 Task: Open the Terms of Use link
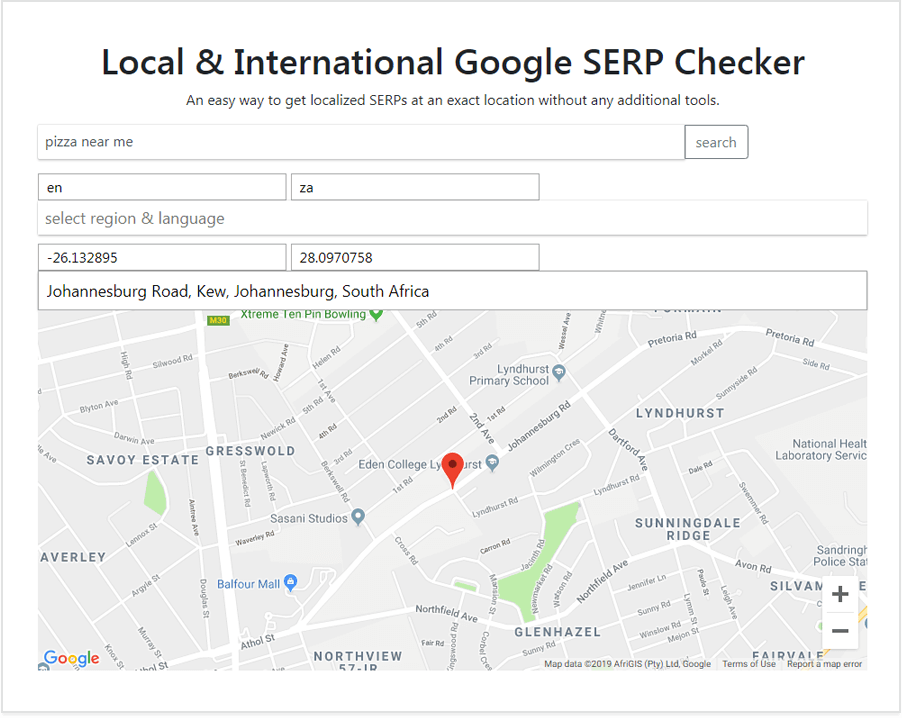click(748, 663)
